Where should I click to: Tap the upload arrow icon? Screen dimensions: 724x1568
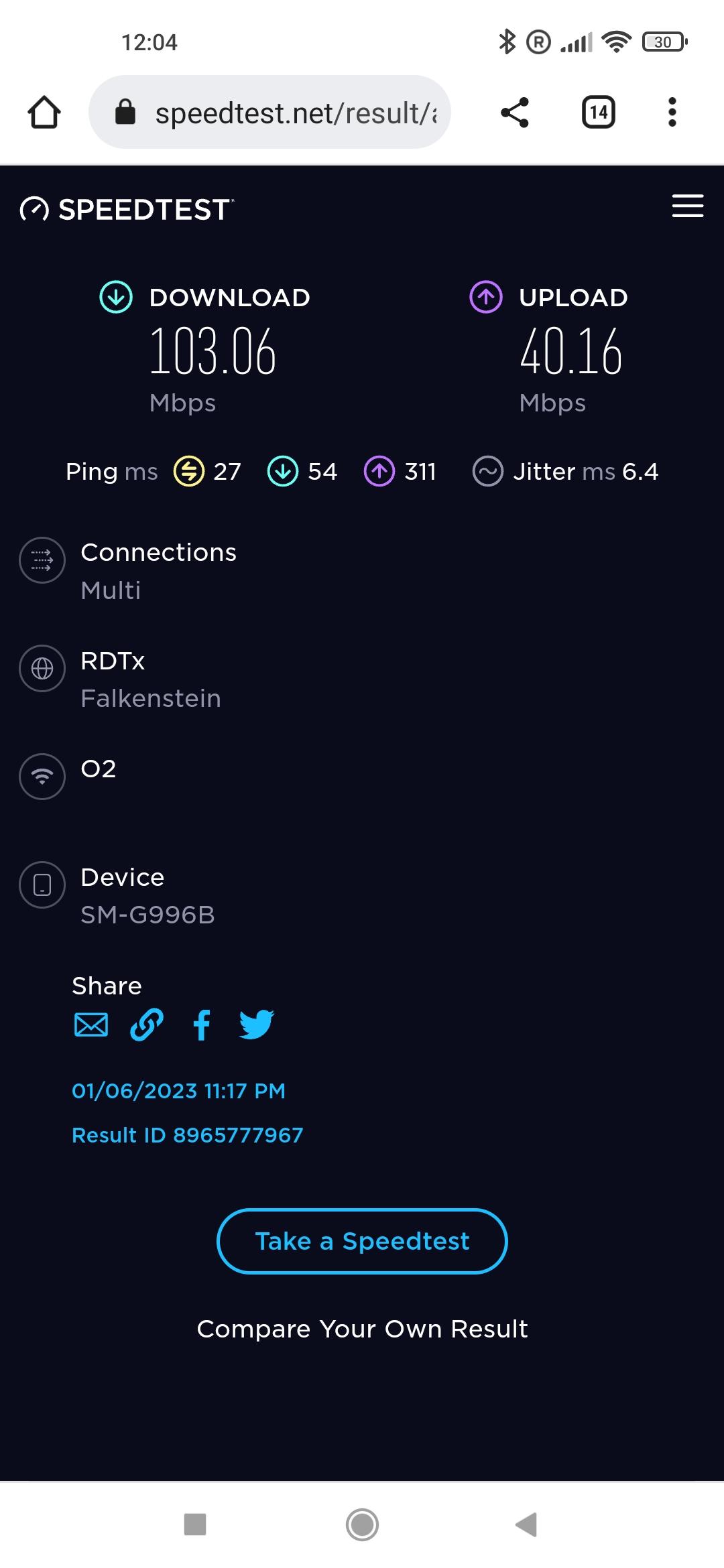click(x=486, y=297)
